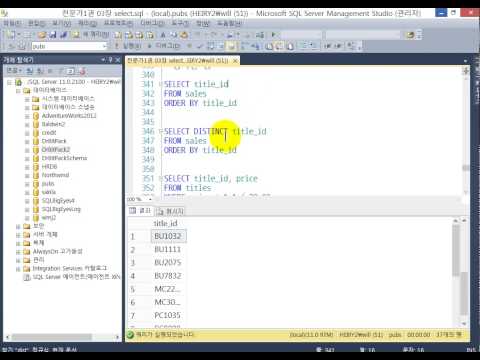Open the 도움말(H) help menu
This screenshot has height=360, width=480.
coord(229,23)
